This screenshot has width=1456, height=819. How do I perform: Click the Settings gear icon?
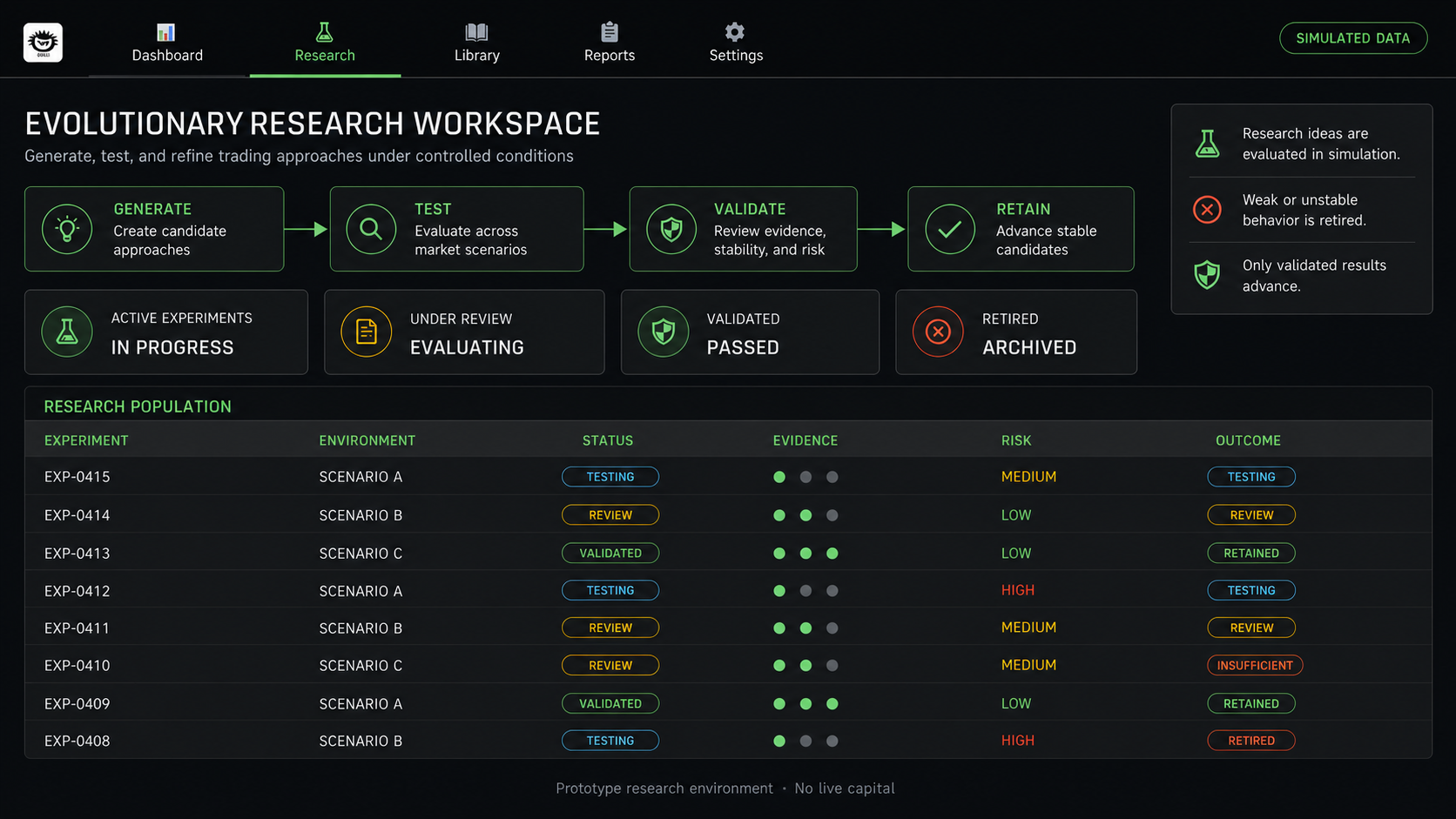(x=735, y=32)
